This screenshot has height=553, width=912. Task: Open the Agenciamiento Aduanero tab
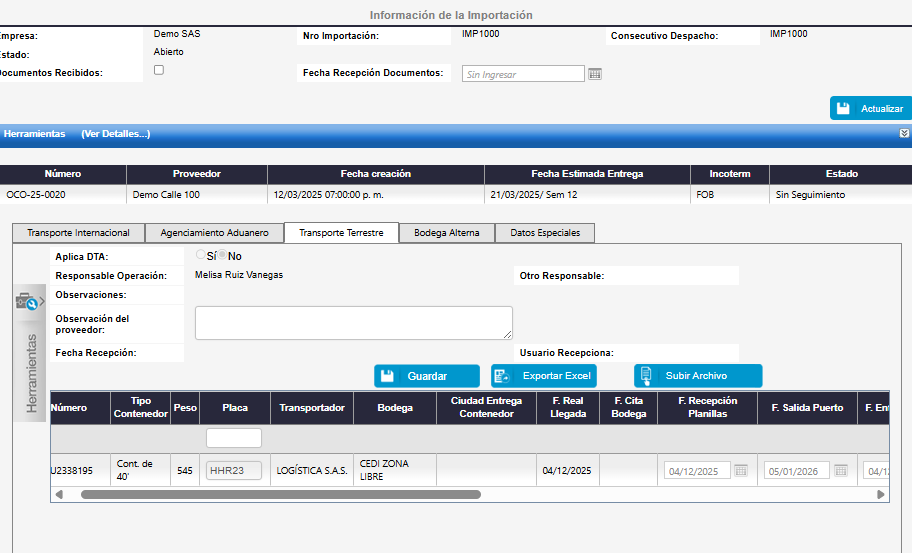coord(214,233)
